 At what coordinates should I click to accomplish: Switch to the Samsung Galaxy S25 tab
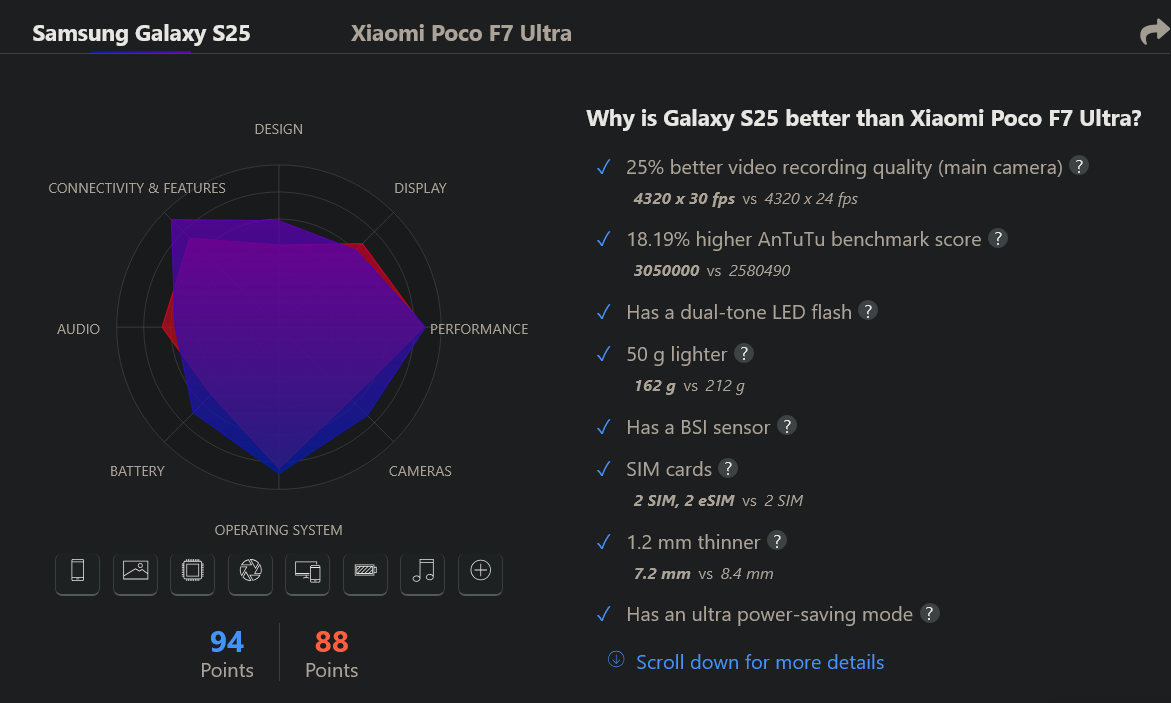pos(141,33)
